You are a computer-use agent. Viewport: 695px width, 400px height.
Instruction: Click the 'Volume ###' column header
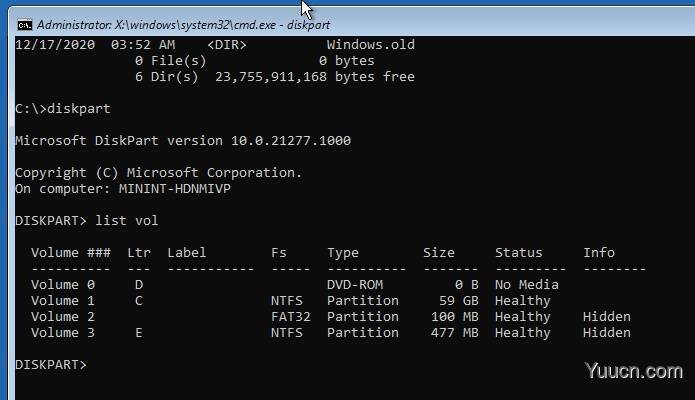70,252
